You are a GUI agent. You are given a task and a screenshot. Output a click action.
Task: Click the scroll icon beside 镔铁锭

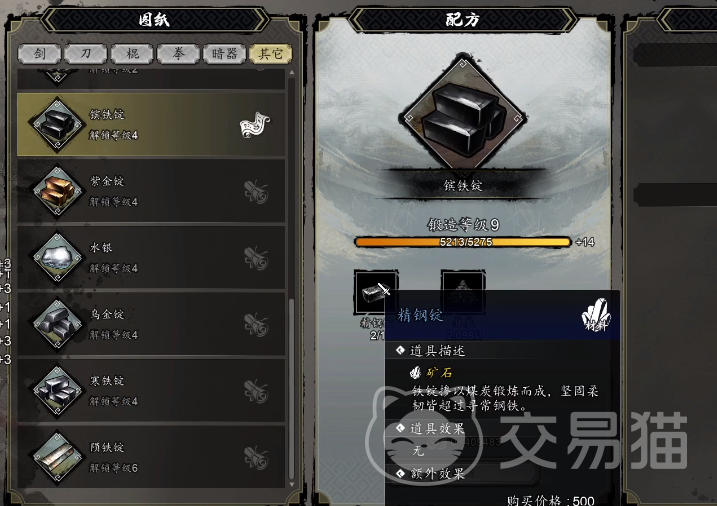tap(255, 125)
